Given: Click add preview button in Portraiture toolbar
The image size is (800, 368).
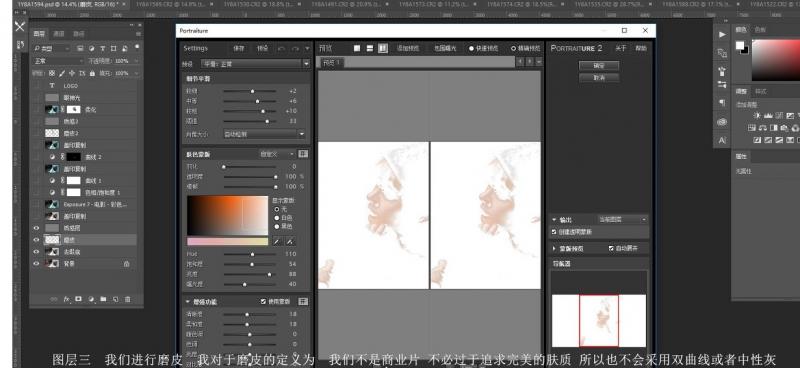Looking at the screenshot, I should point(408,48).
